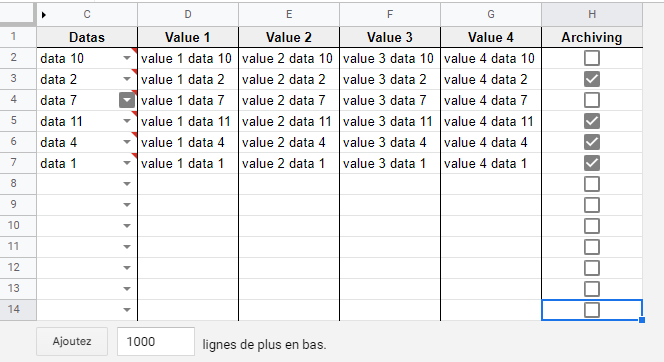Select column D header
Viewport: 664px width, 362px height.
click(188, 14)
